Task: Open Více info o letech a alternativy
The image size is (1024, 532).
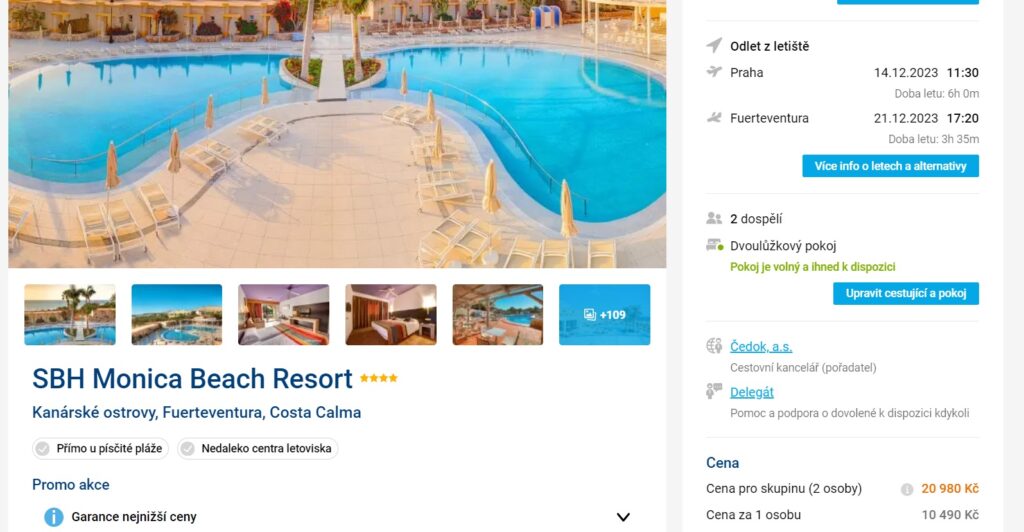Action: 890,166
